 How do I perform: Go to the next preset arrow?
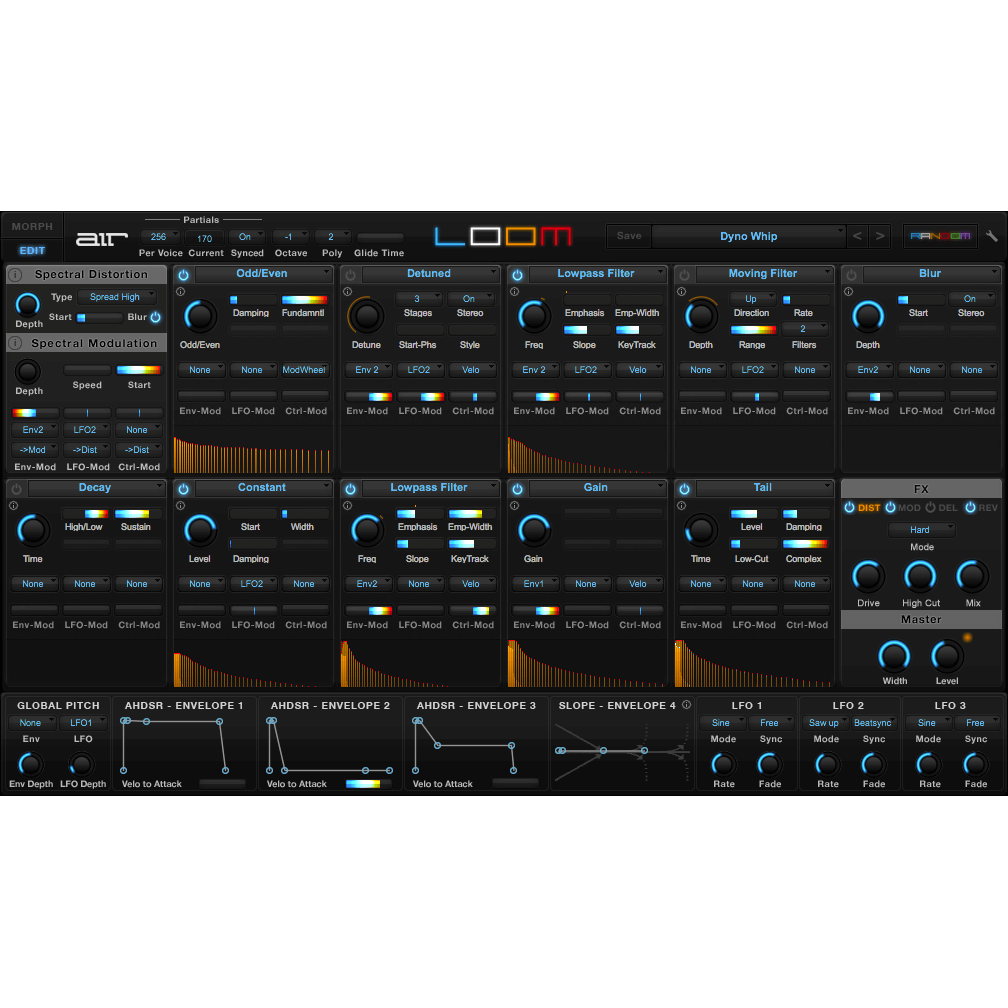(x=880, y=236)
